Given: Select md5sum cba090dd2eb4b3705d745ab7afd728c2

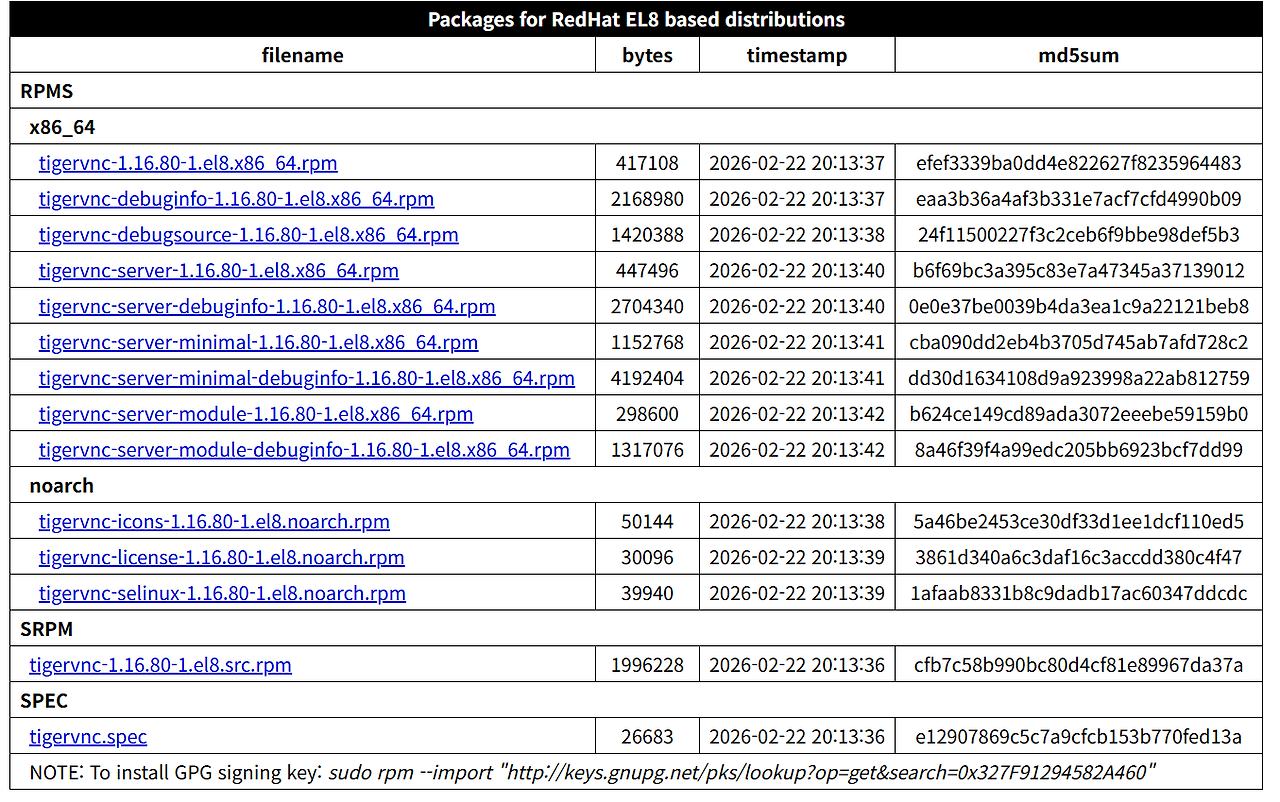Looking at the screenshot, I should [1079, 343].
